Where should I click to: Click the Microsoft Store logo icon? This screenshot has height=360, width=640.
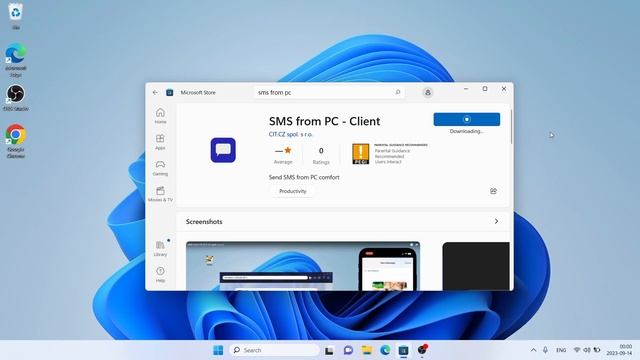[170, 93]
